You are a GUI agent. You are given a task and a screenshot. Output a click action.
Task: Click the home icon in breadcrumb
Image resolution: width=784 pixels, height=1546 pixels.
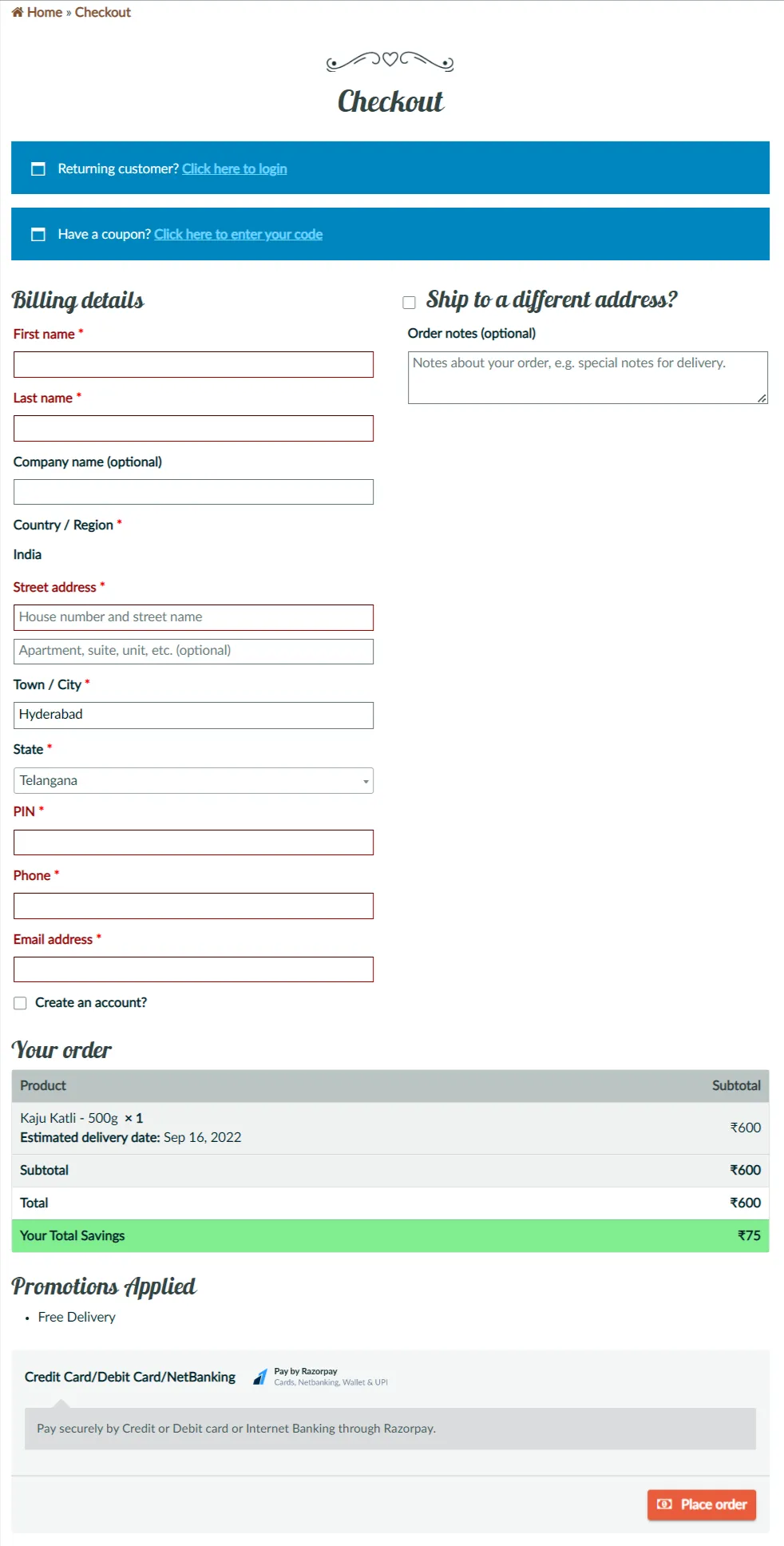pyautogui.click(x=17, y=12)
